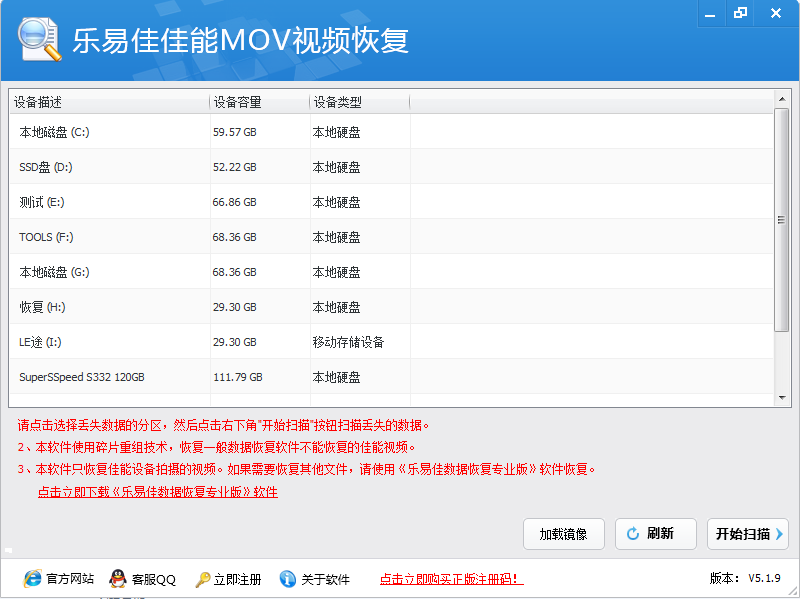This screenshot has height=599, width=800.
Task: Sort by 设备容量 column header
Action: 259,102
